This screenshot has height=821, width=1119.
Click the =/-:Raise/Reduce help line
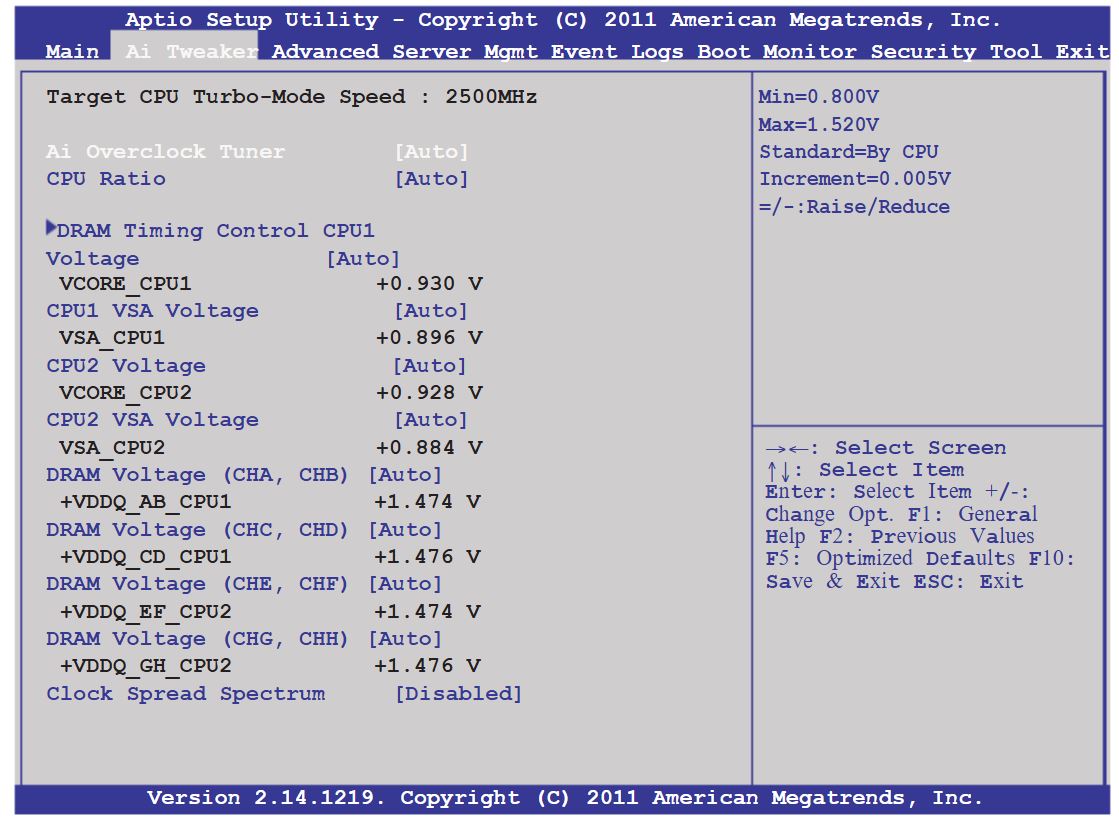point(854,207)
